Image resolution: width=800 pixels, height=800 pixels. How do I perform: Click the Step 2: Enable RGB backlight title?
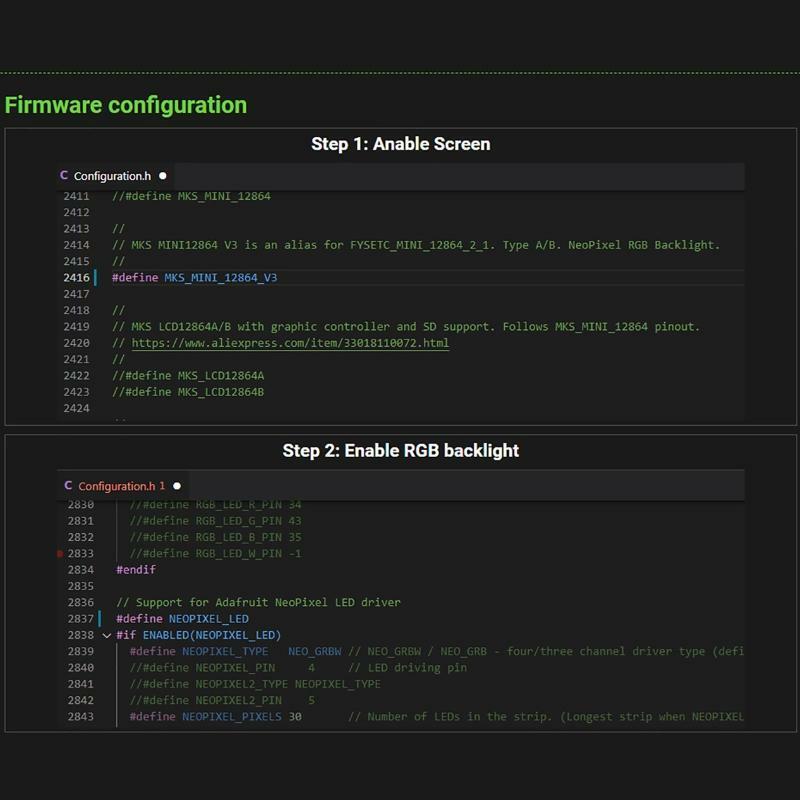click(401, 451)
